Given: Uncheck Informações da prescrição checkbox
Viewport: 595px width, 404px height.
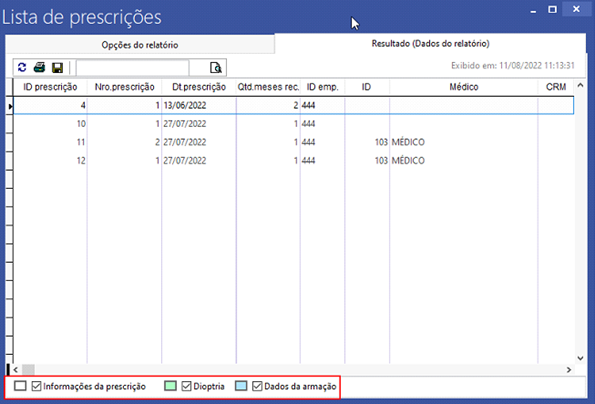Looking at the screenshot, I should pos(36,386).
